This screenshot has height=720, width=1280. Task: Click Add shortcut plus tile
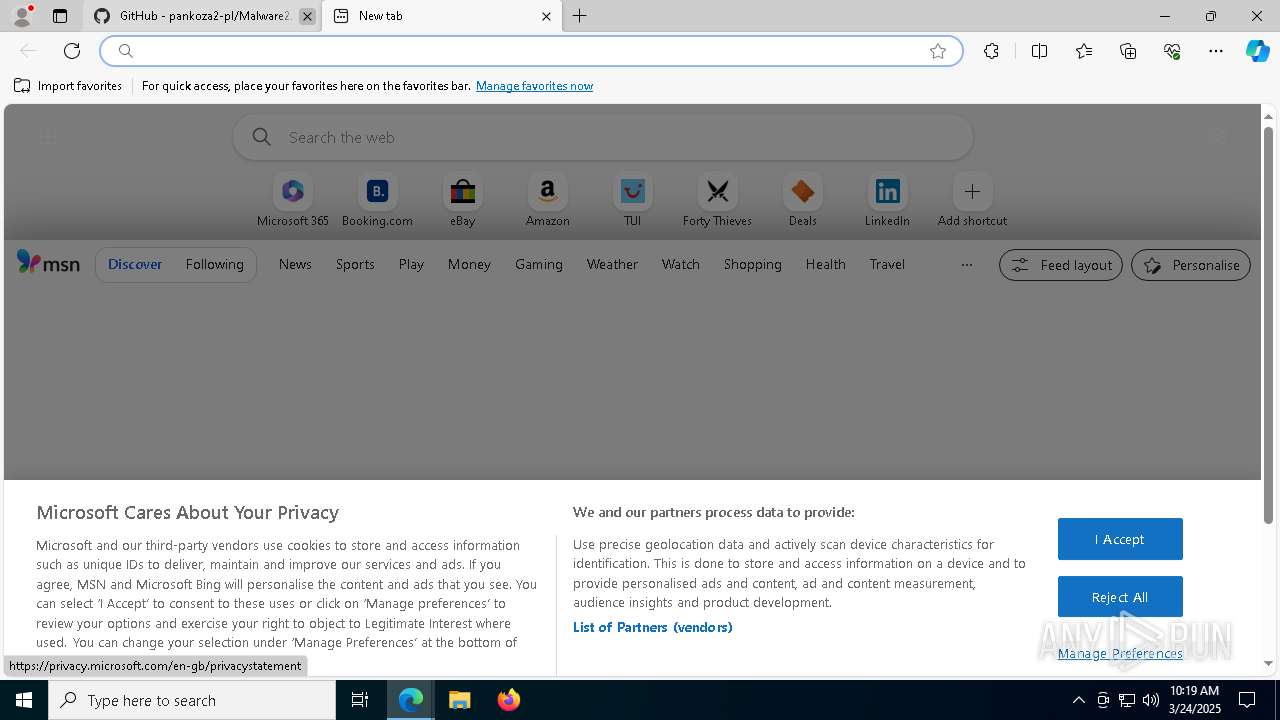[x=972, y=201]
